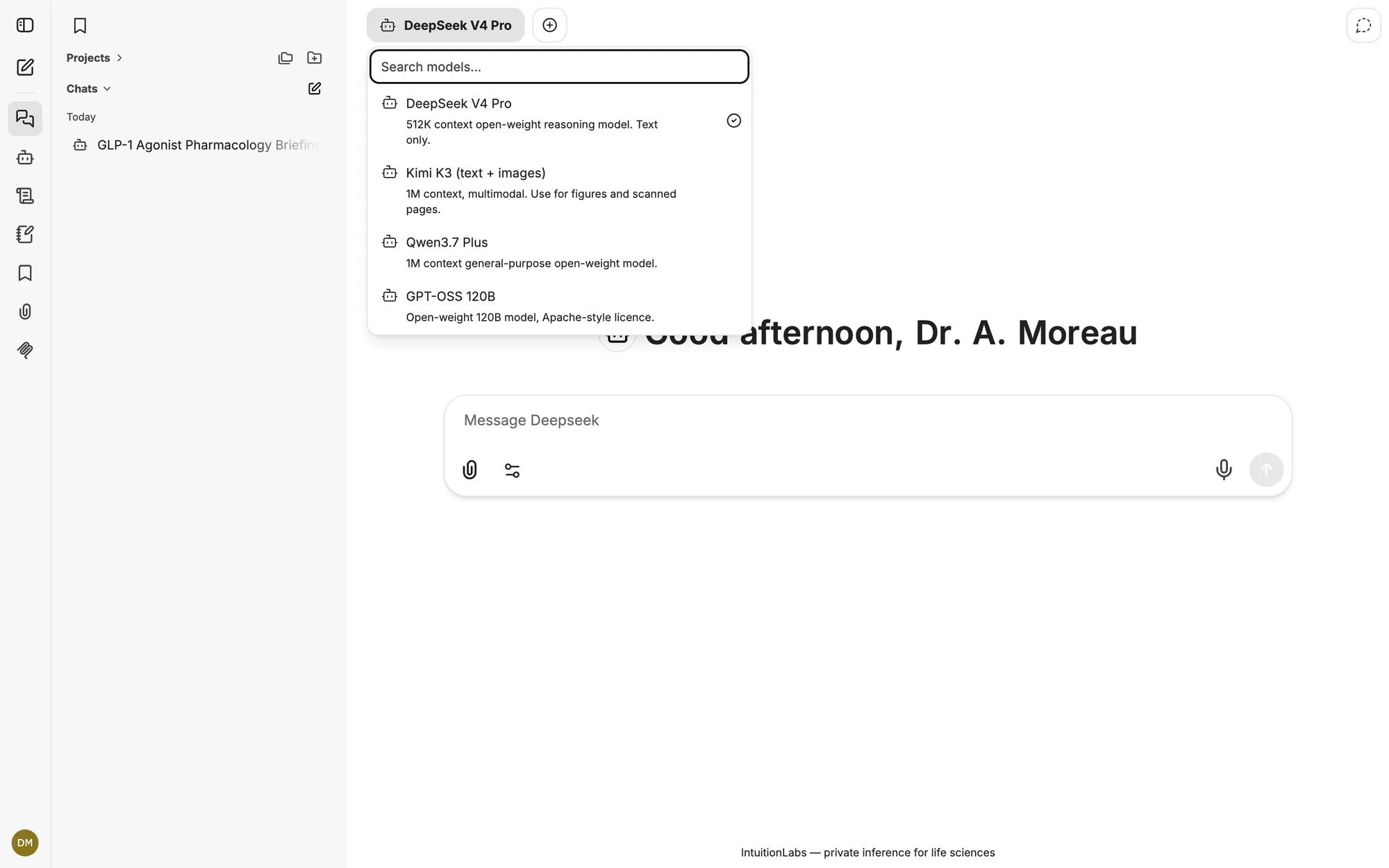Choose GPT-OSS 120B model
This screenshot has height=868, width=1389.
[x=559, y=306]
